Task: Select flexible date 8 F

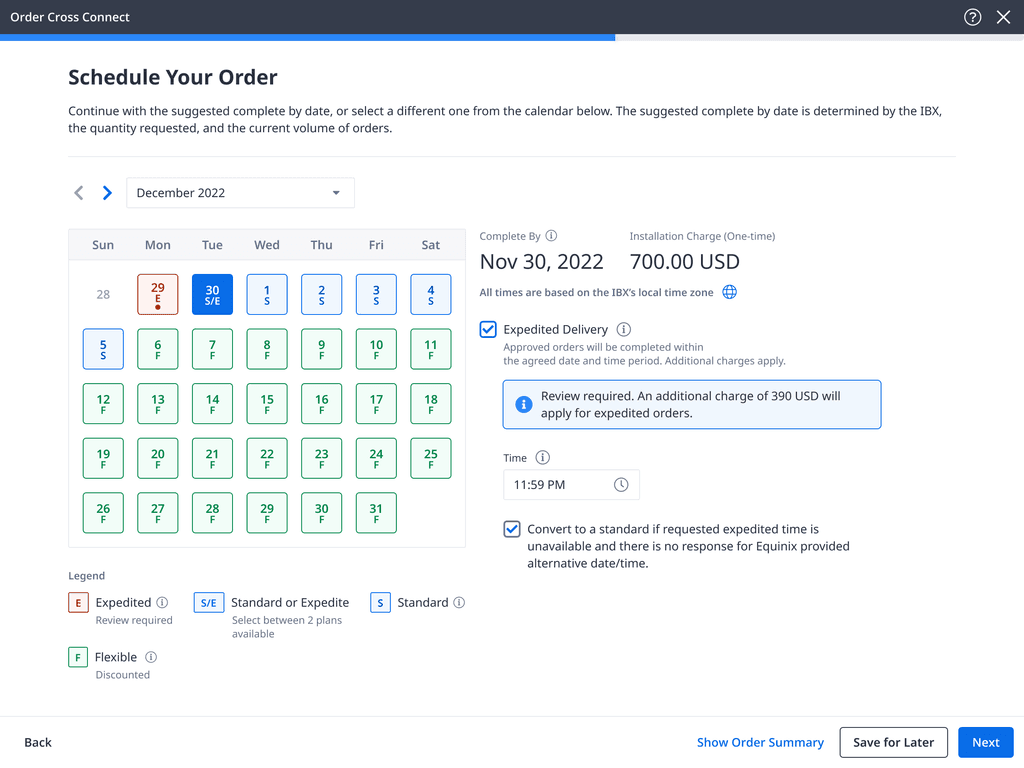Action: pos(266,349)
